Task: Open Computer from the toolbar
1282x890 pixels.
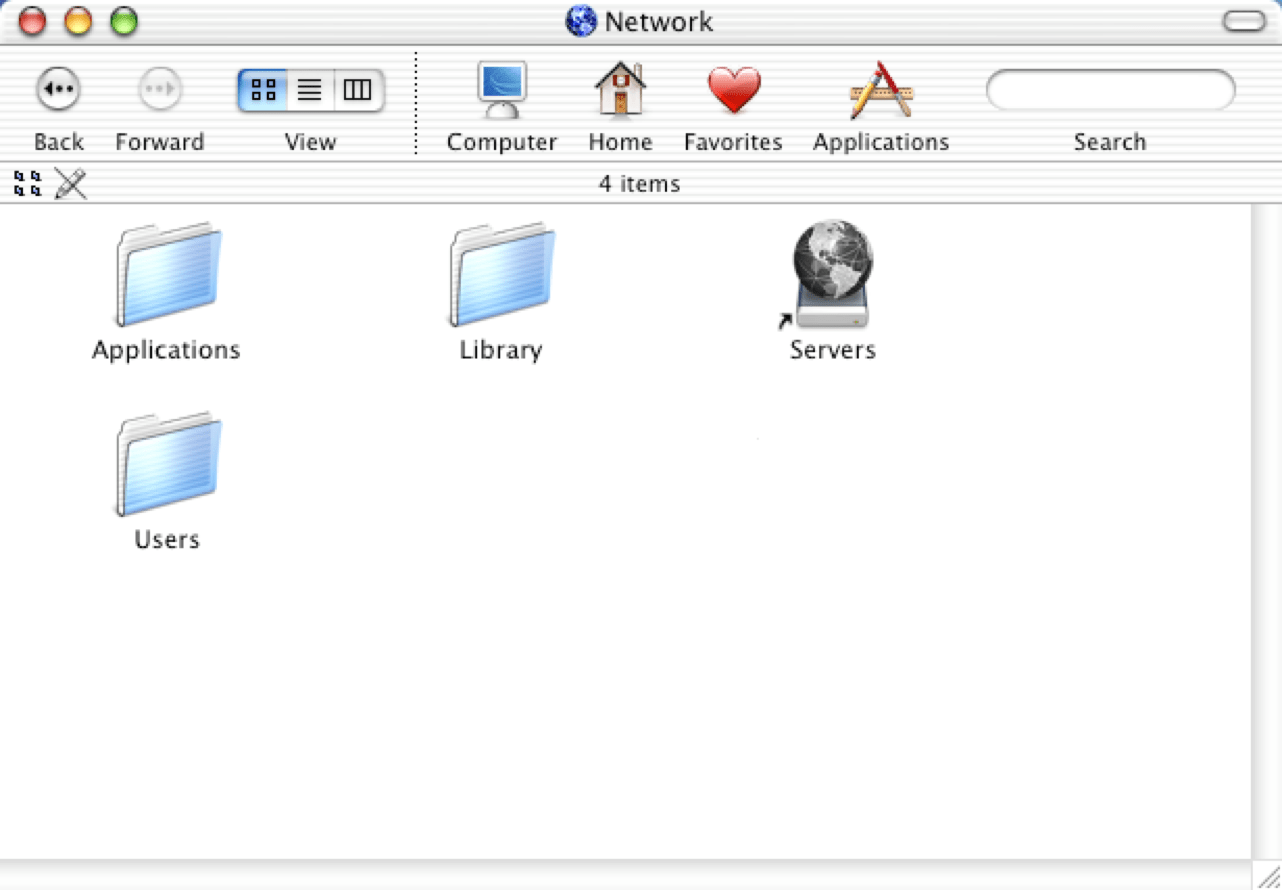Action: point(501,91)
